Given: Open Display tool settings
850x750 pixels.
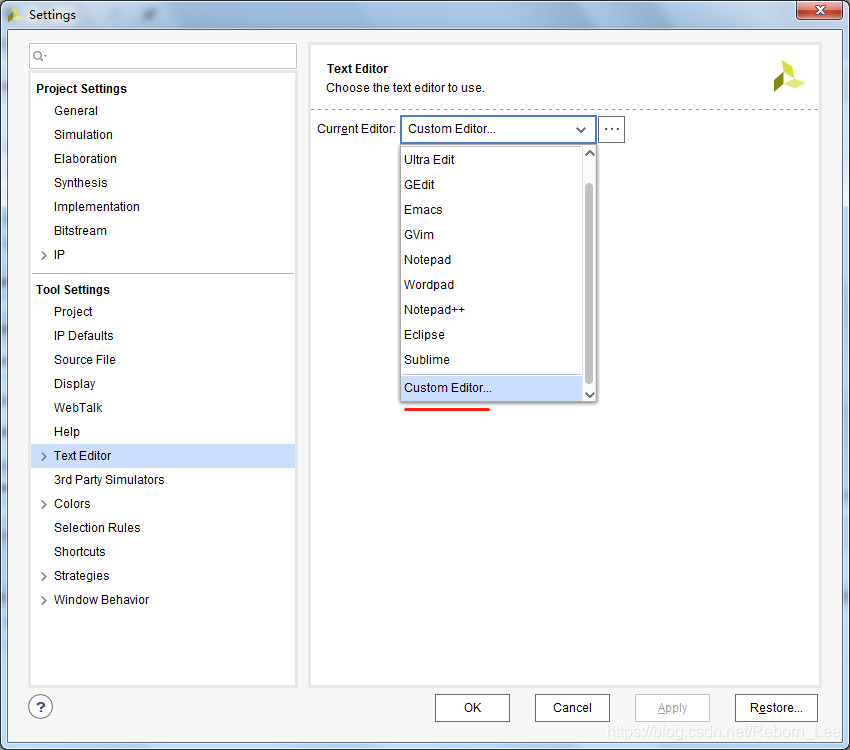Looking at the screenshot, I should 74,384.
